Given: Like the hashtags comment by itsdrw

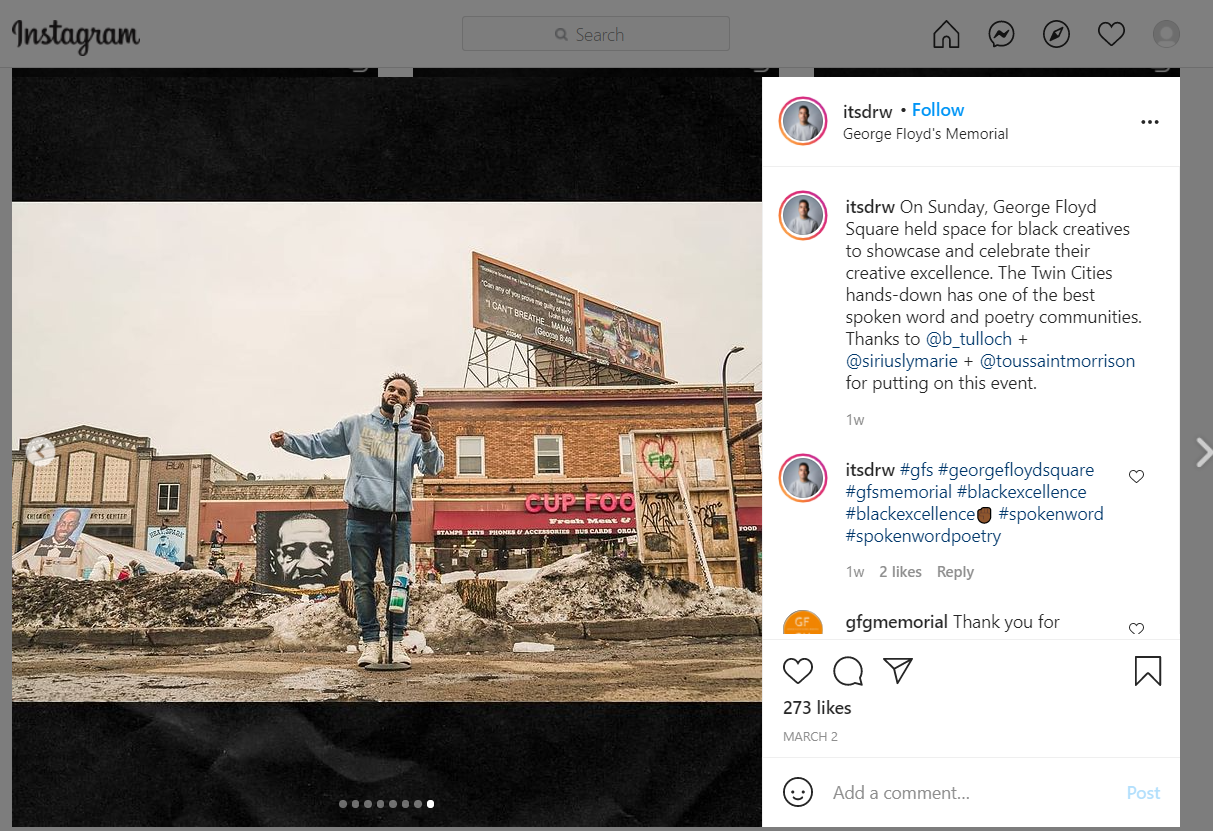Looking at the screenshot, I should (1136, 477).
